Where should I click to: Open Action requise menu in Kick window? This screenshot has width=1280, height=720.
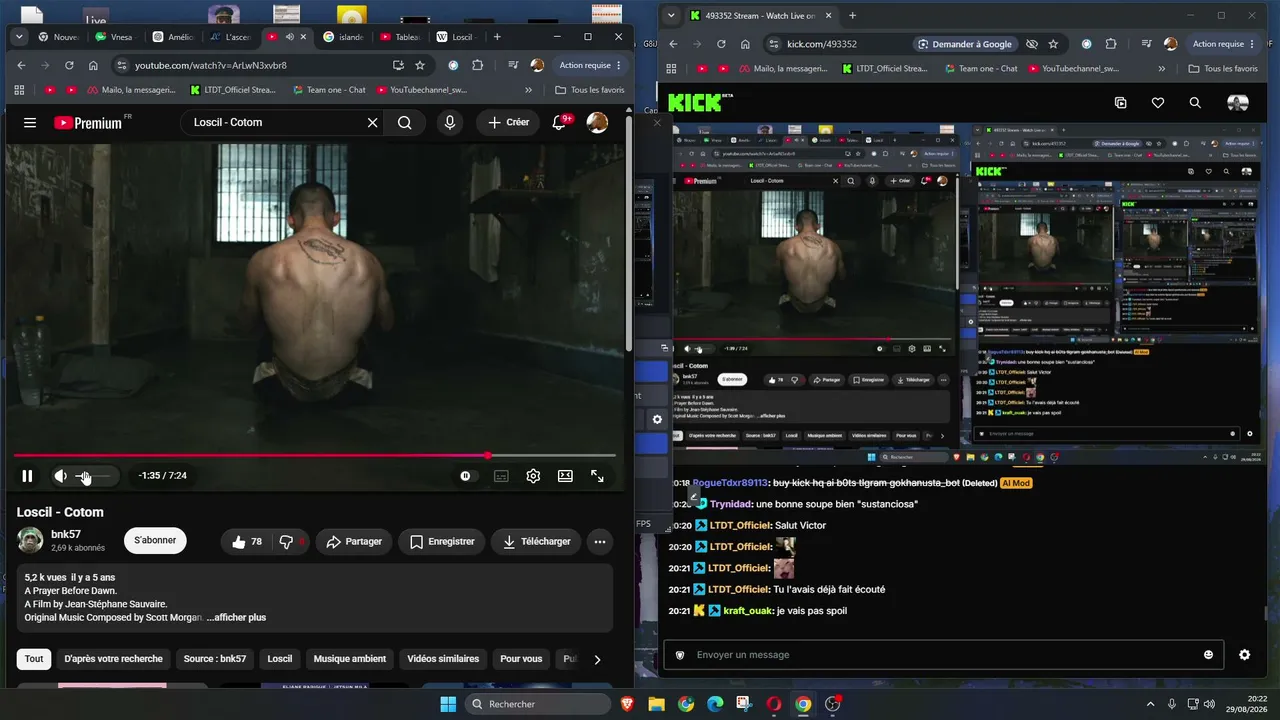[1223, 44]
